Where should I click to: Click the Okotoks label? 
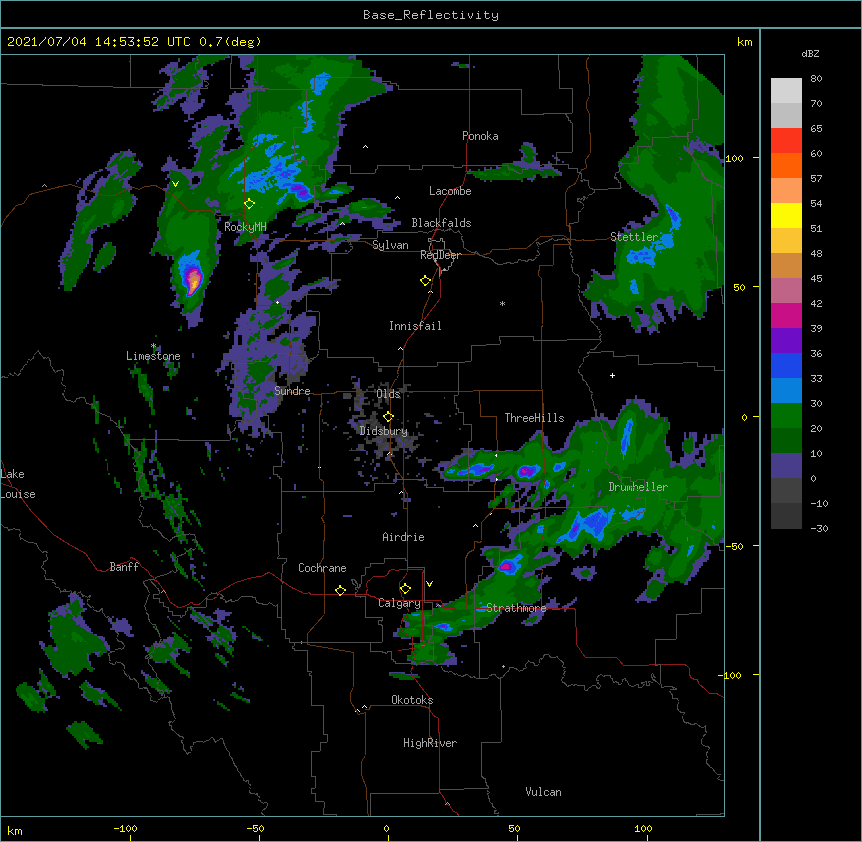pos(412,700)
